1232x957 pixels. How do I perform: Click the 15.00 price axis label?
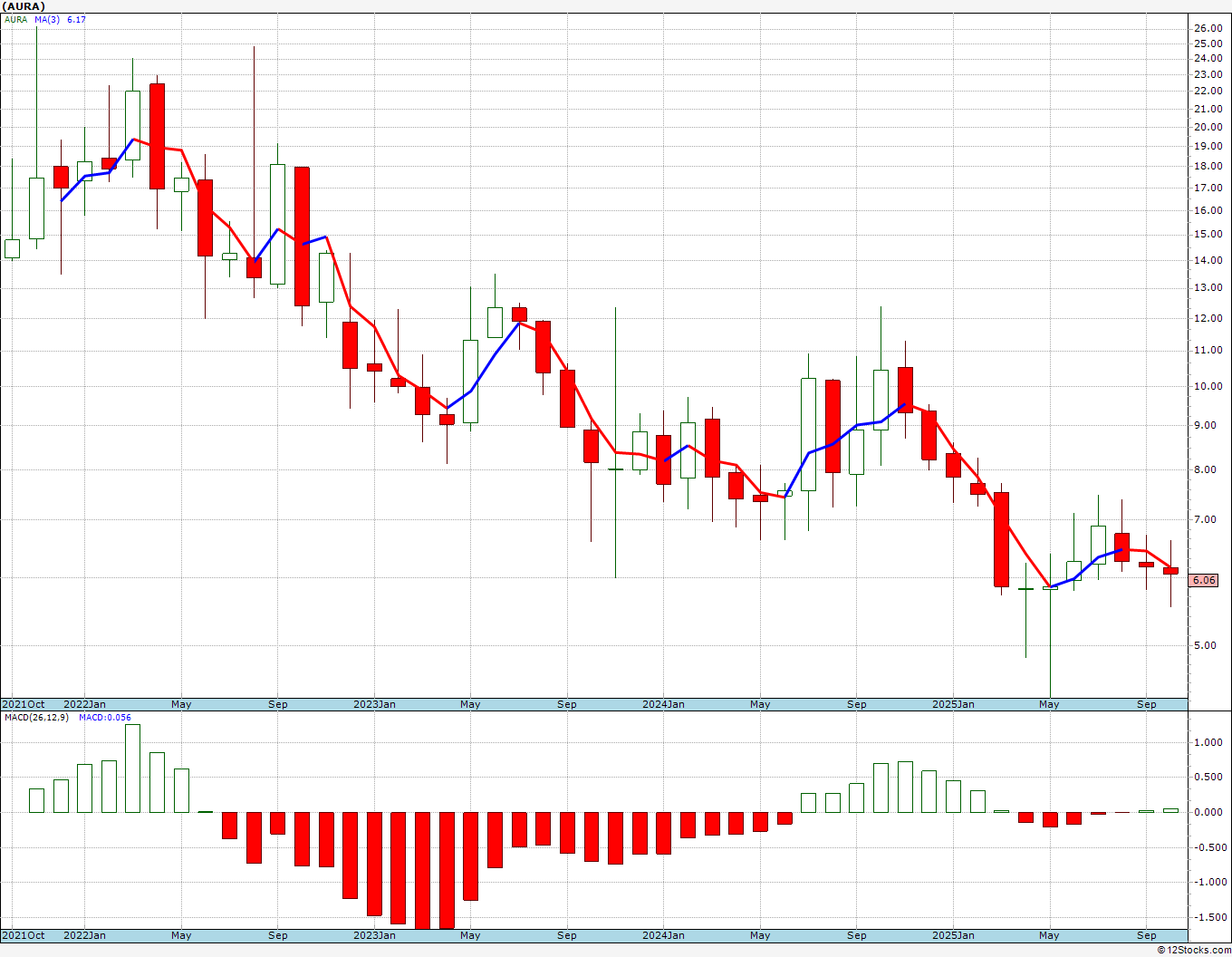[1208, 235]
